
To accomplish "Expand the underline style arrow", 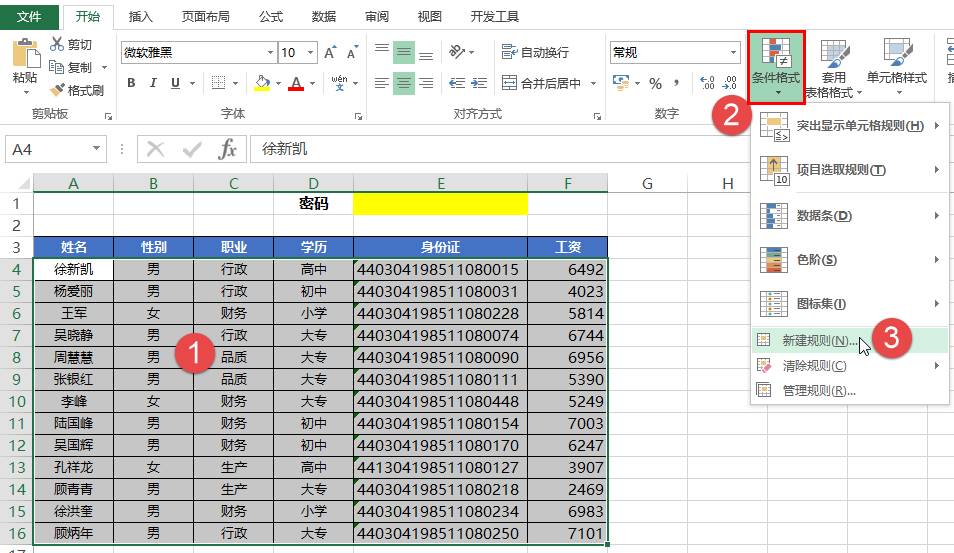I will [x=192, y=83].
